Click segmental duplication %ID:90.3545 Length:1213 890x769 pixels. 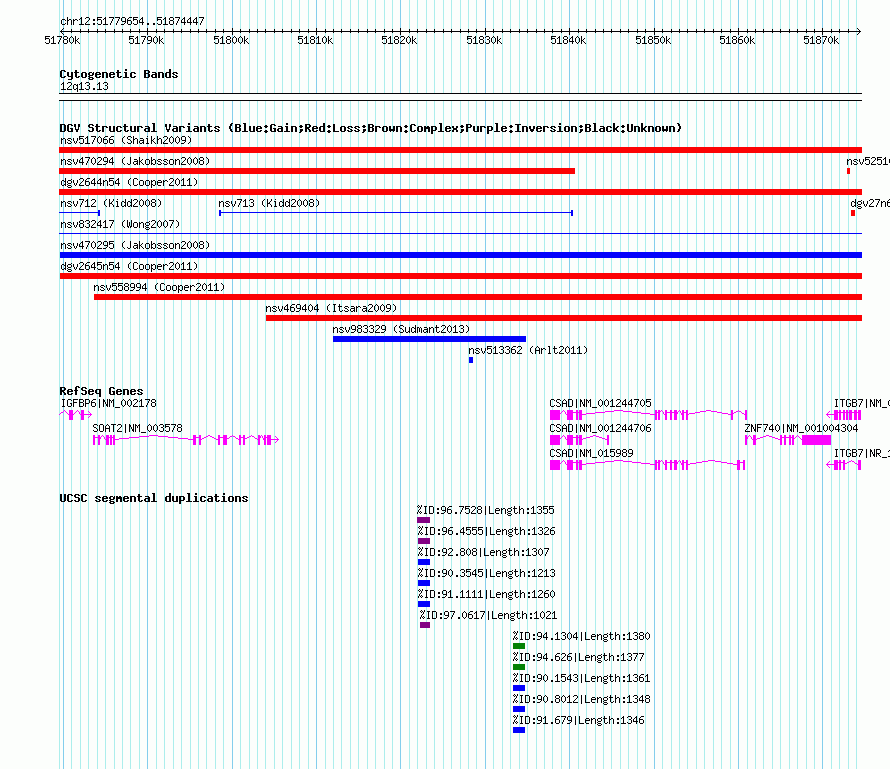423,583
